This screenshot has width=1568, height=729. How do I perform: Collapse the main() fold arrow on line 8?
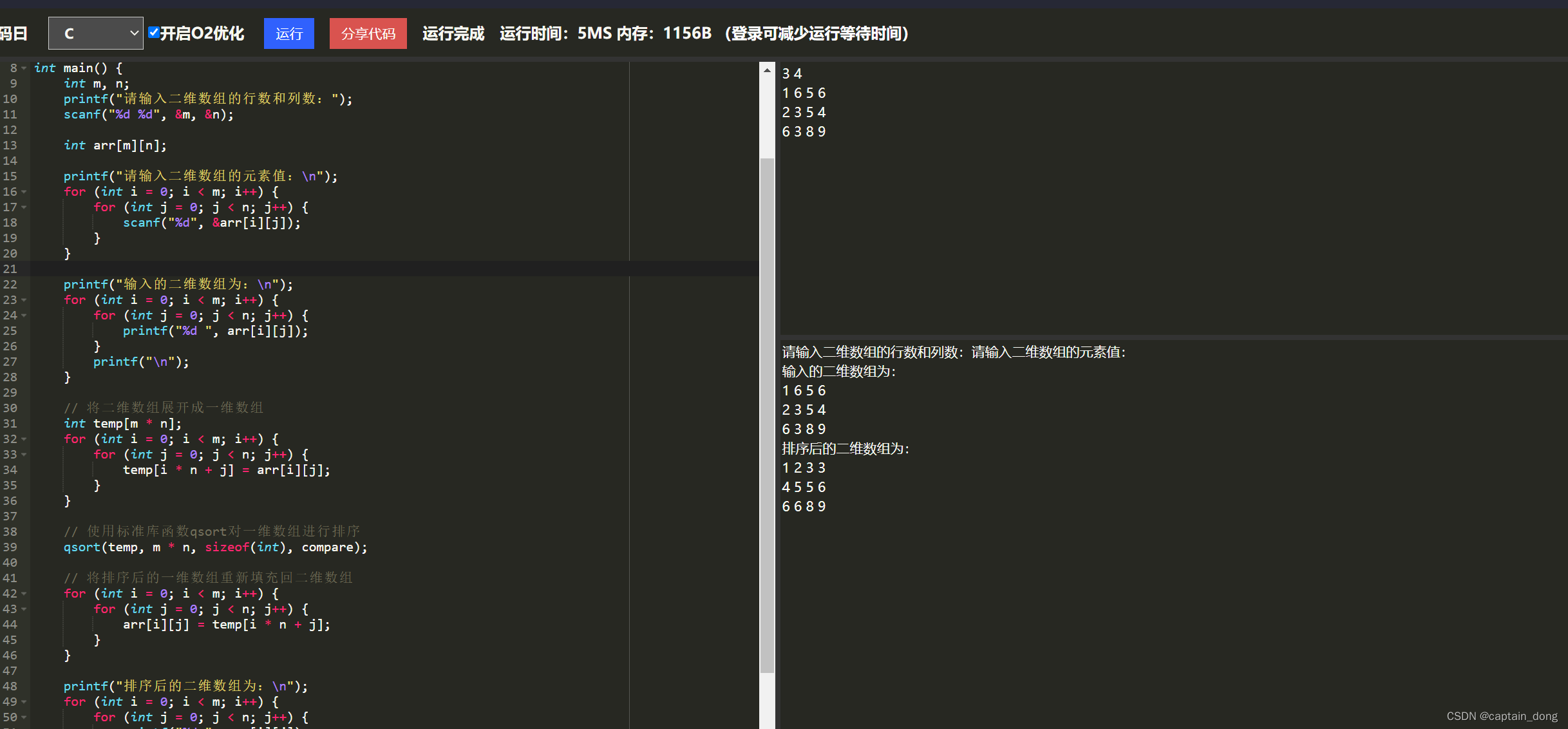24,68
